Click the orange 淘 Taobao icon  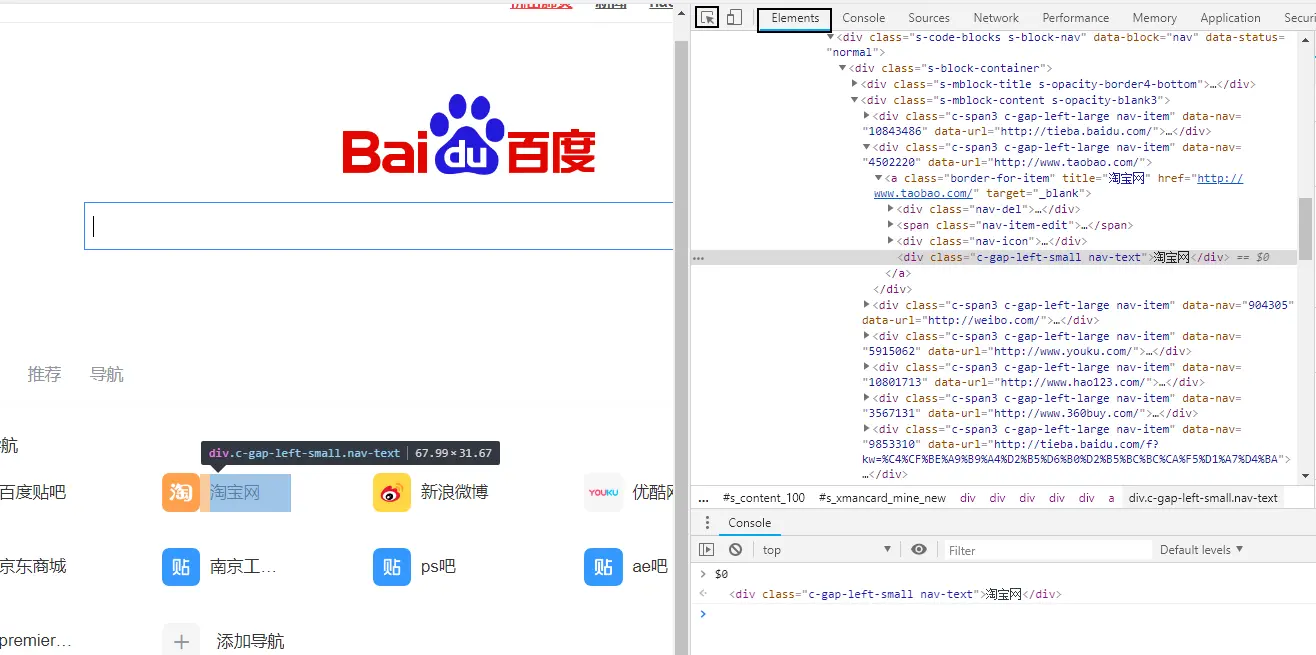pos(181,492)
